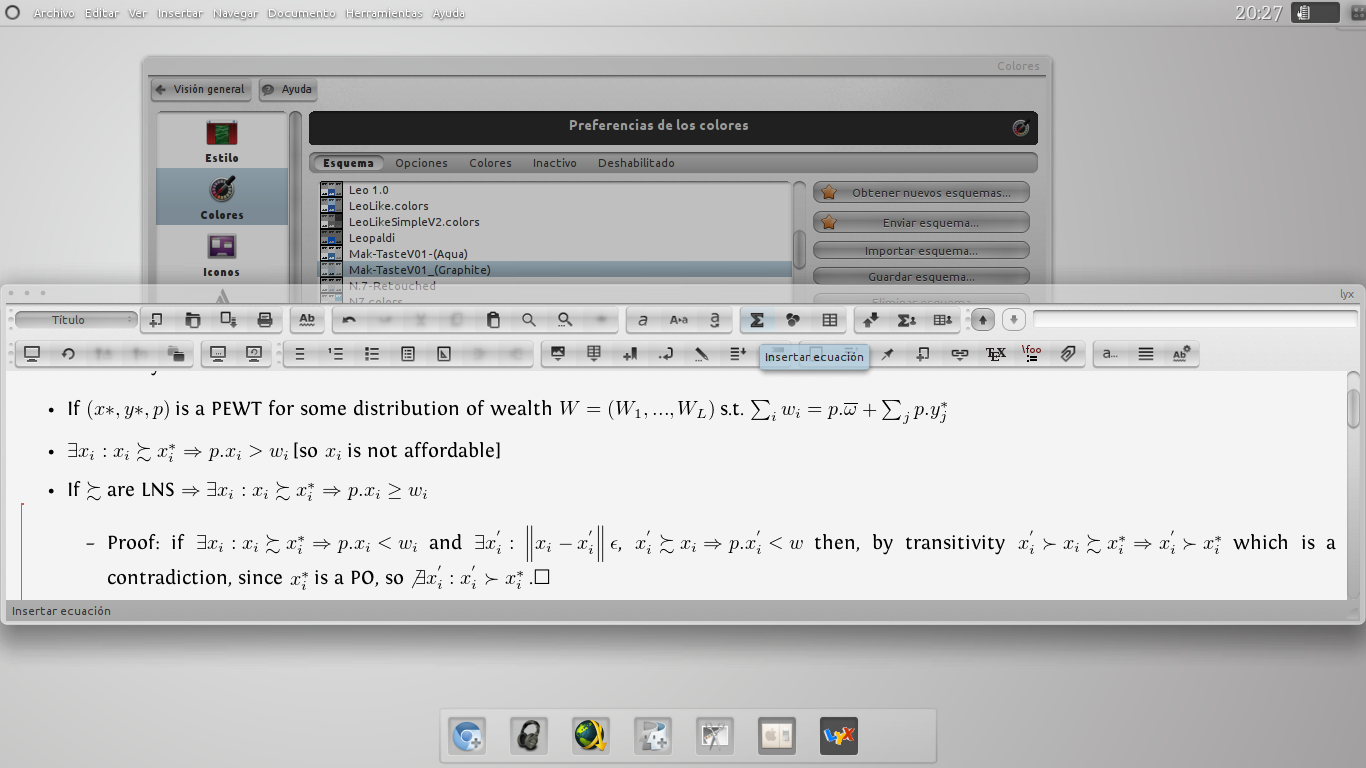Screen dimensions: 1366x768
Task: Click the Visión general back button
Action: pos(201,89)
